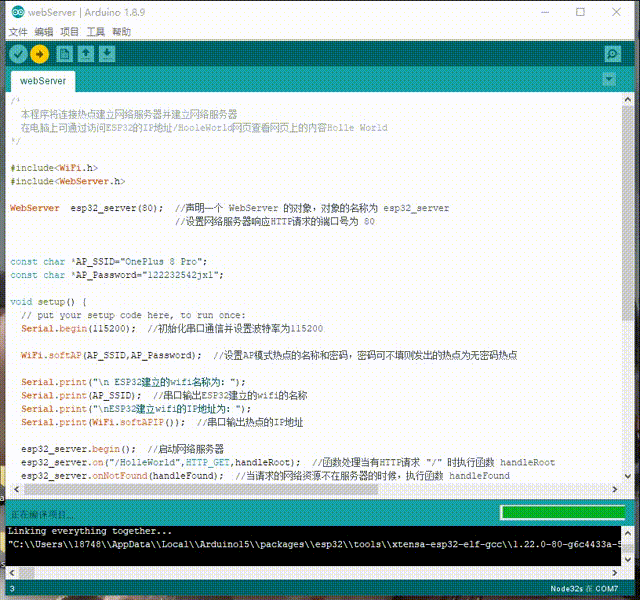
Task: Click 'Linking everything together...' console text
Action: click(x=90, y=531)
